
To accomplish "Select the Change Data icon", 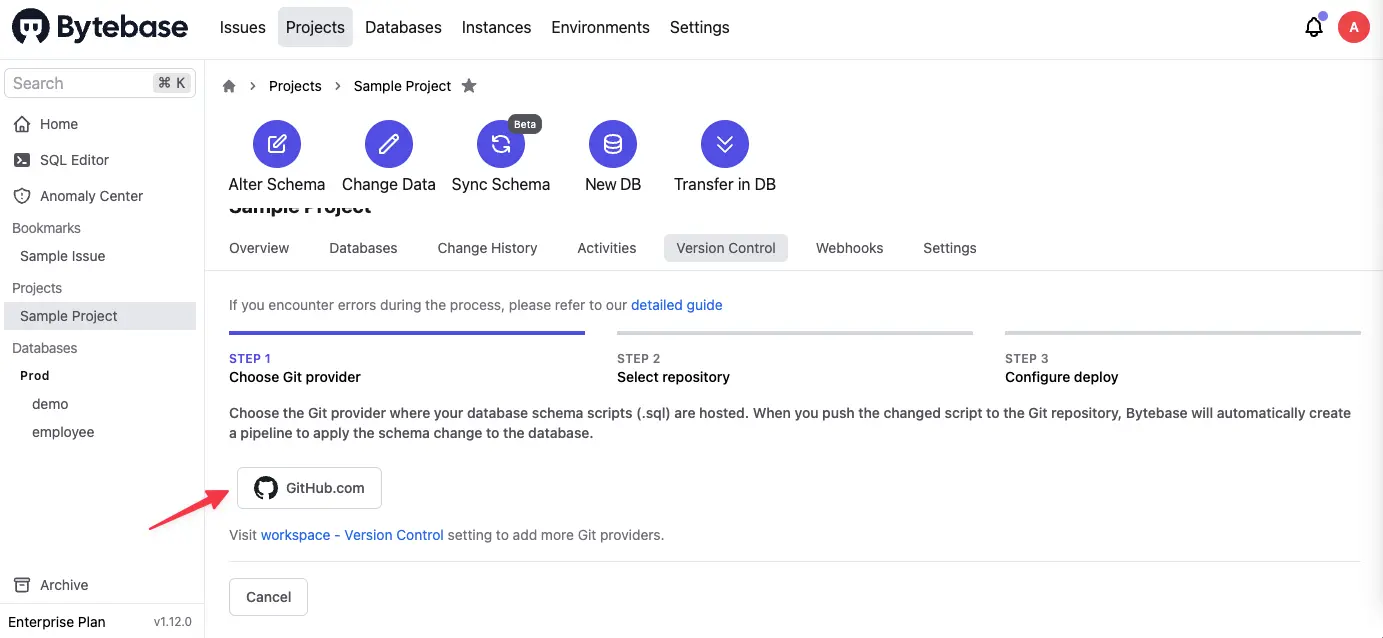I will click(x=388, y=143).
